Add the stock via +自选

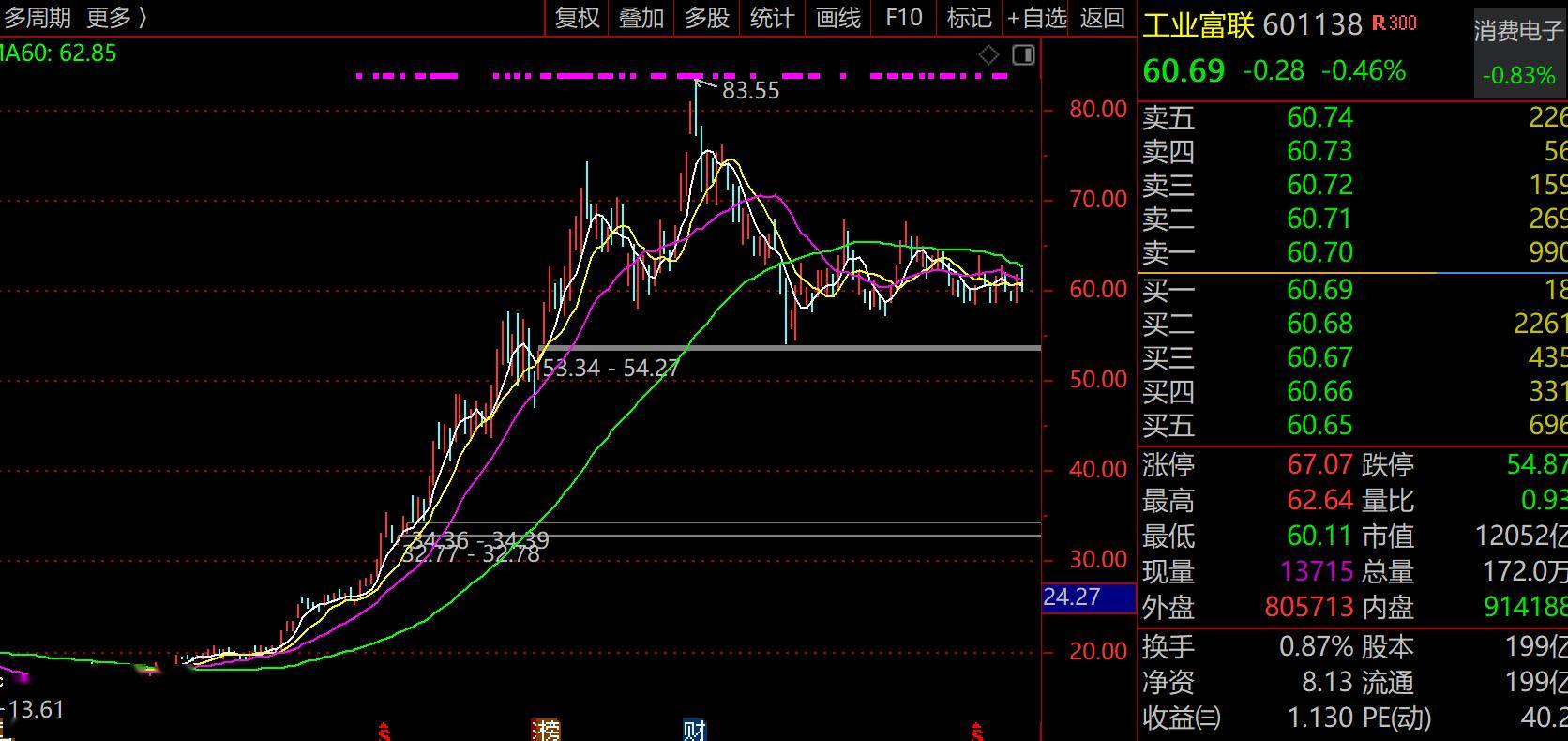1037,18
